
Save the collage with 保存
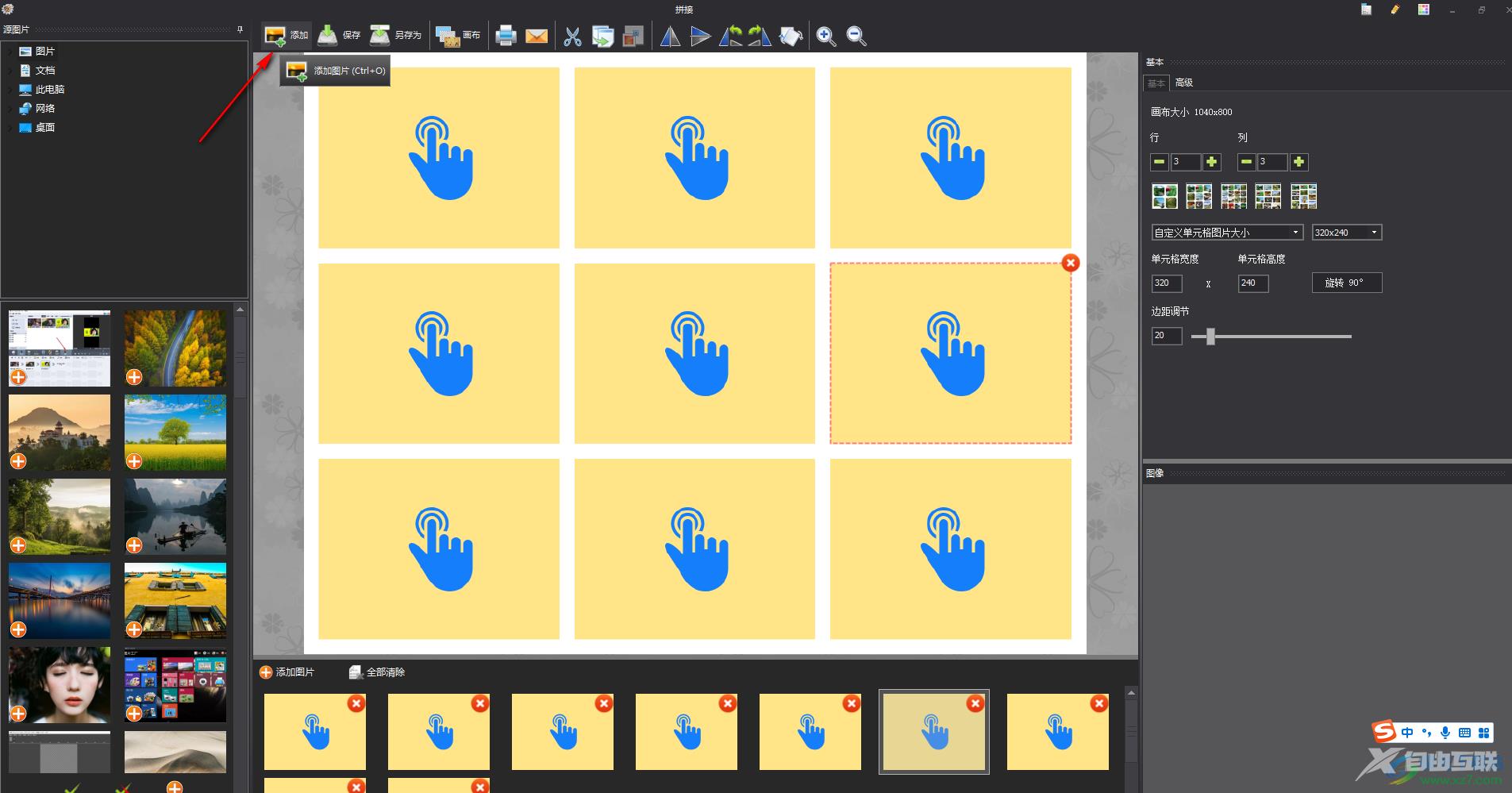(x=339, y=36)
